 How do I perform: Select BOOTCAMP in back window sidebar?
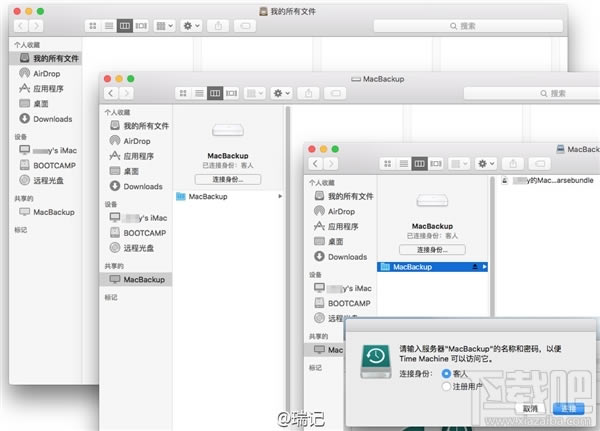point(46,165)
